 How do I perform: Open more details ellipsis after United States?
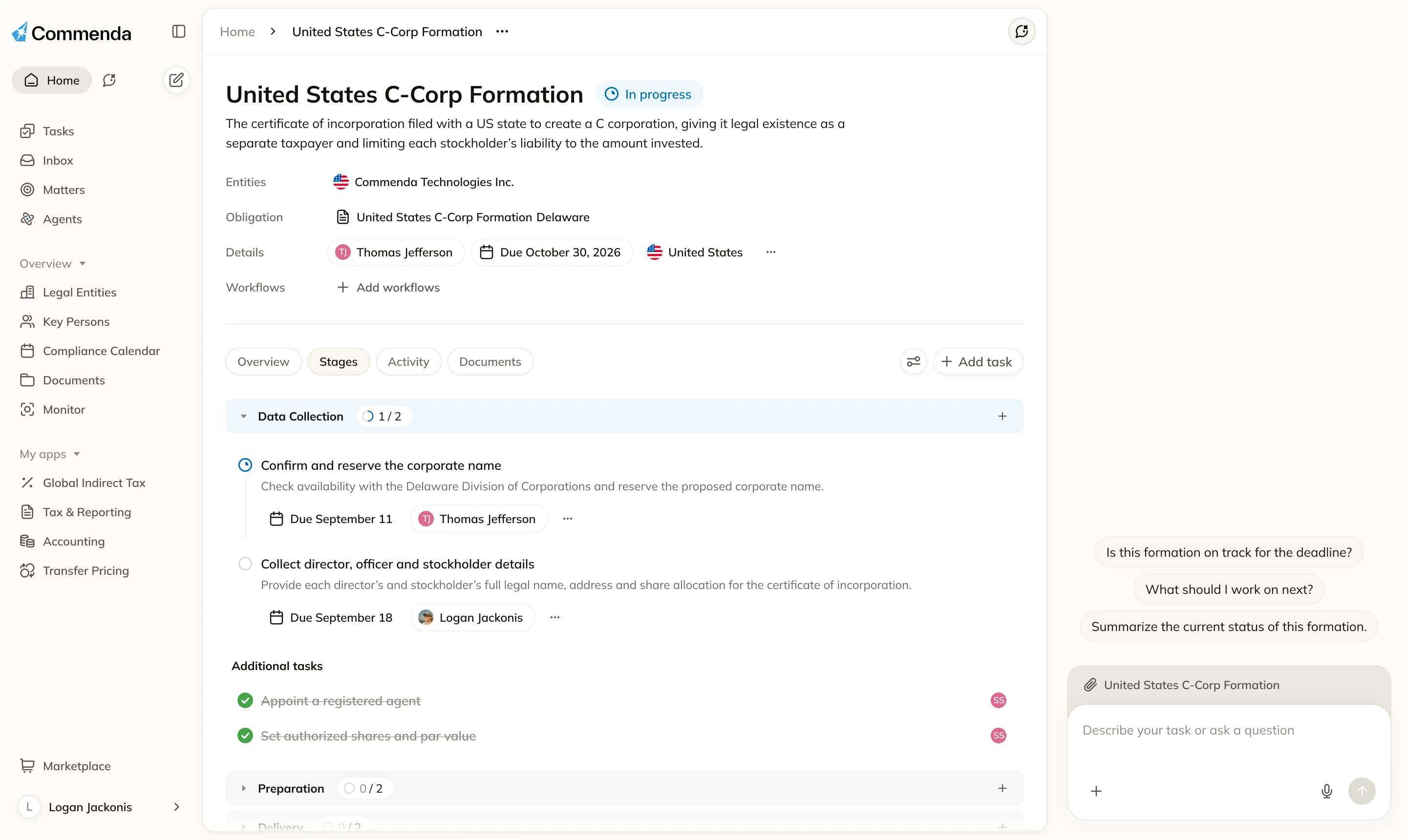click(x=770, y=252)
